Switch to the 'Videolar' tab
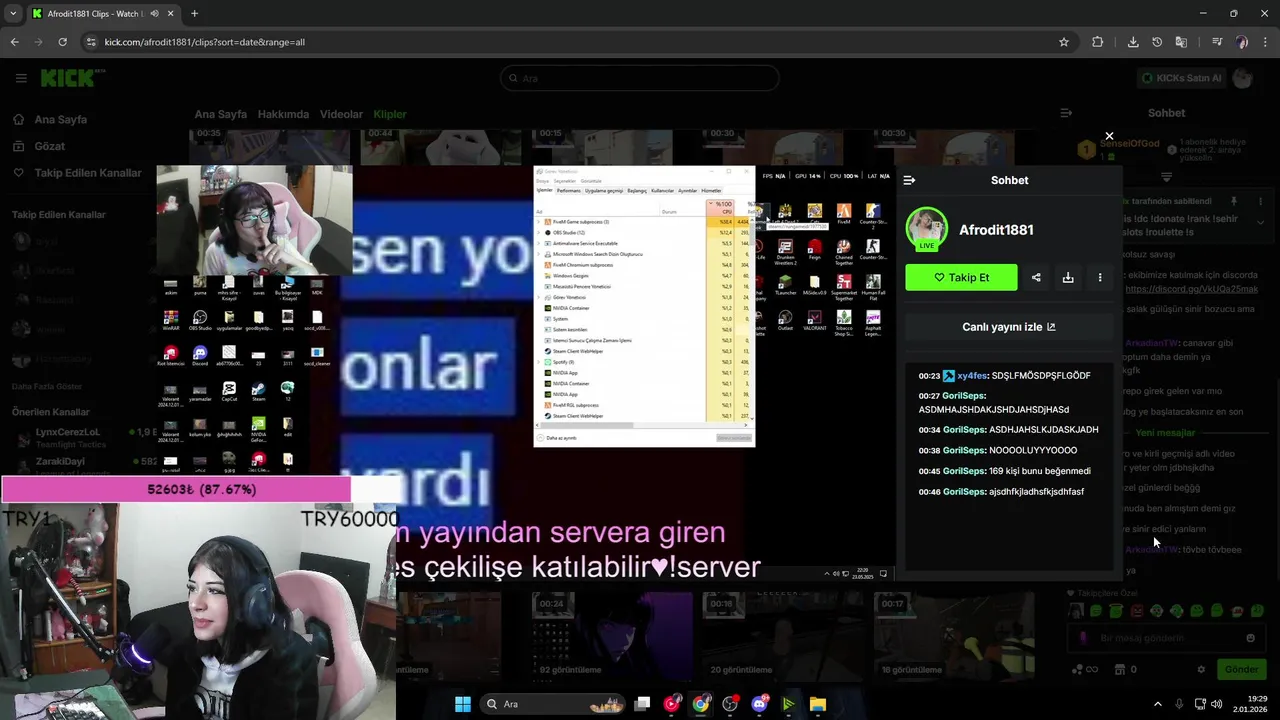The height and width of the screenshot is (720, 1280). (x=341, y=114)
